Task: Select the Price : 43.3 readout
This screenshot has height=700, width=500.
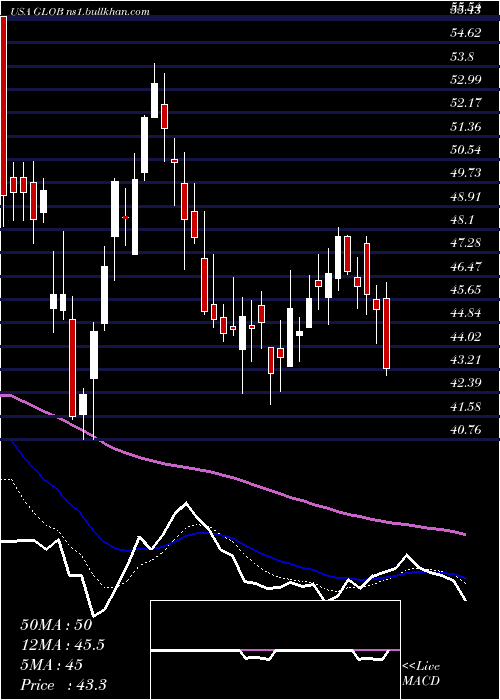Action: coord(63,685)
